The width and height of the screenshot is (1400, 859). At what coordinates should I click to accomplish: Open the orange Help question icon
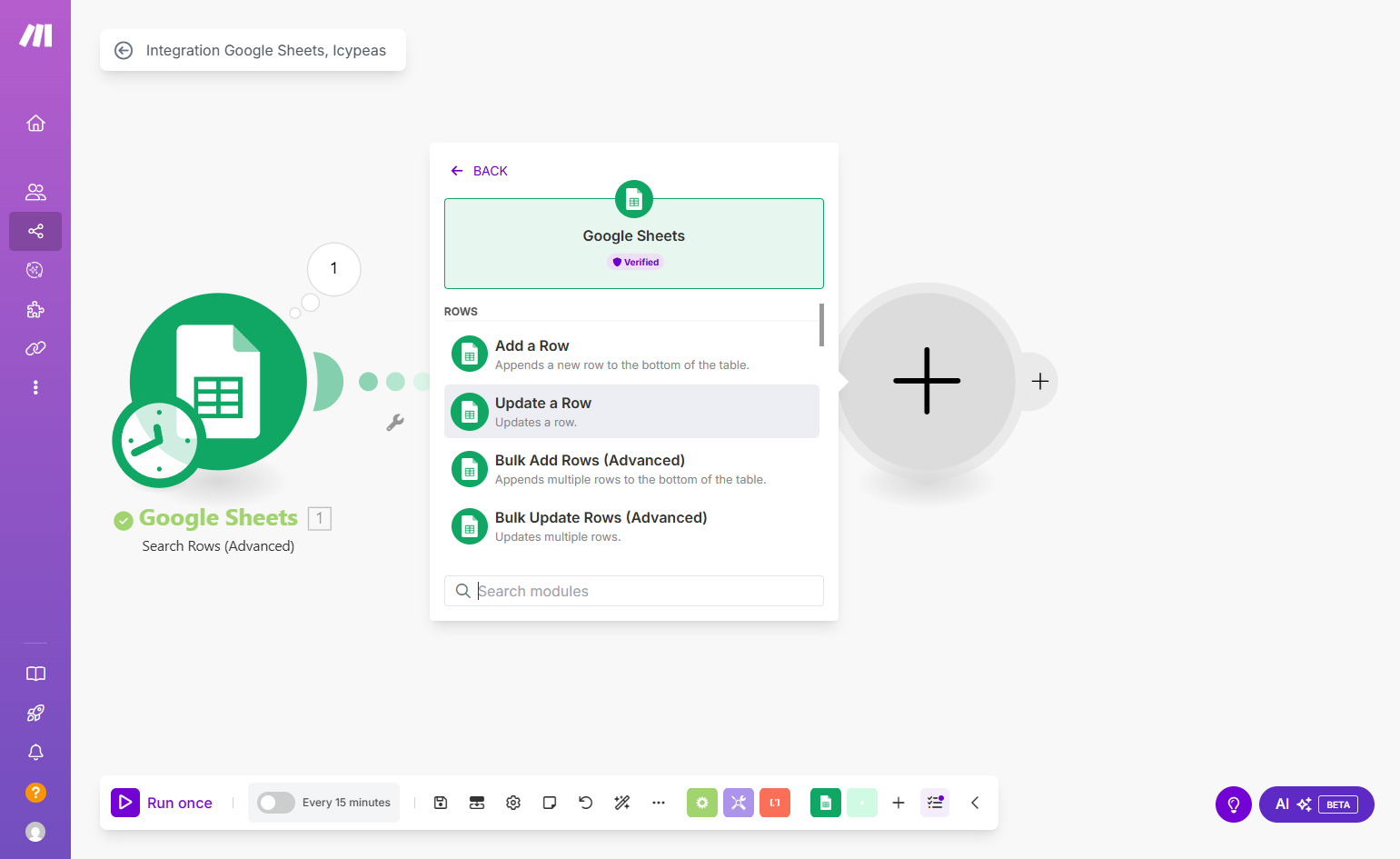pyautogui.click(x=35, y=793)
